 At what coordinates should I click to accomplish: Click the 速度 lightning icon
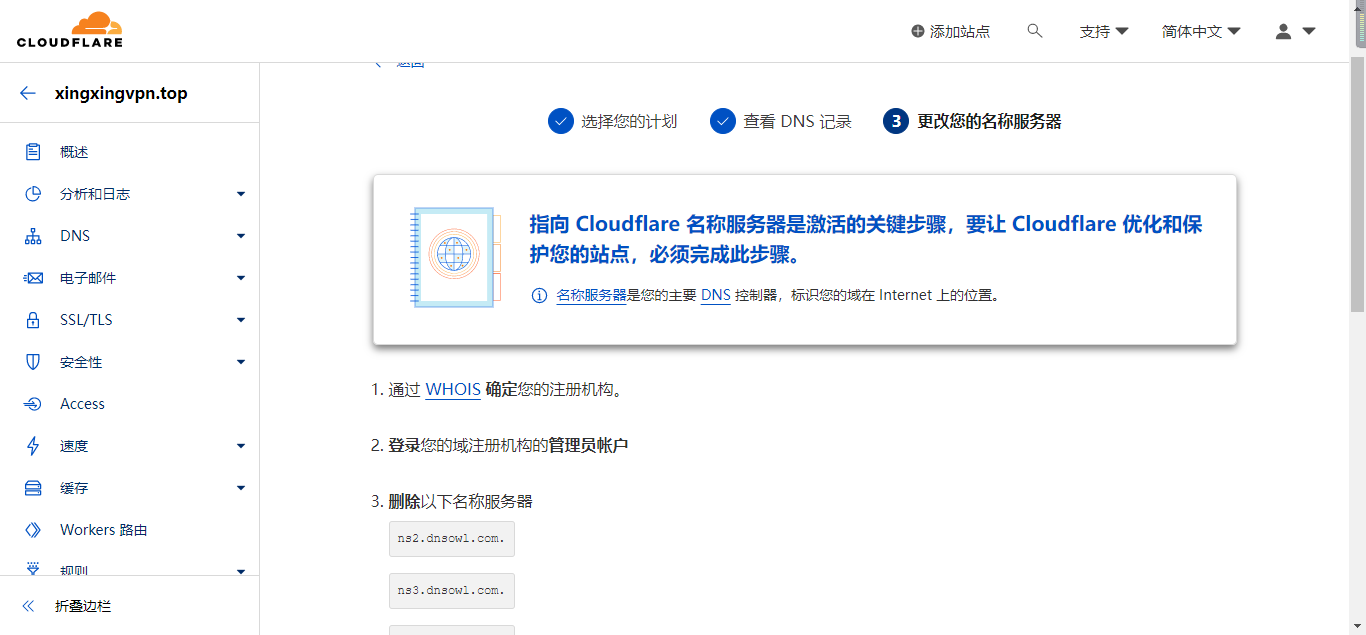click(x=33, y=446)
